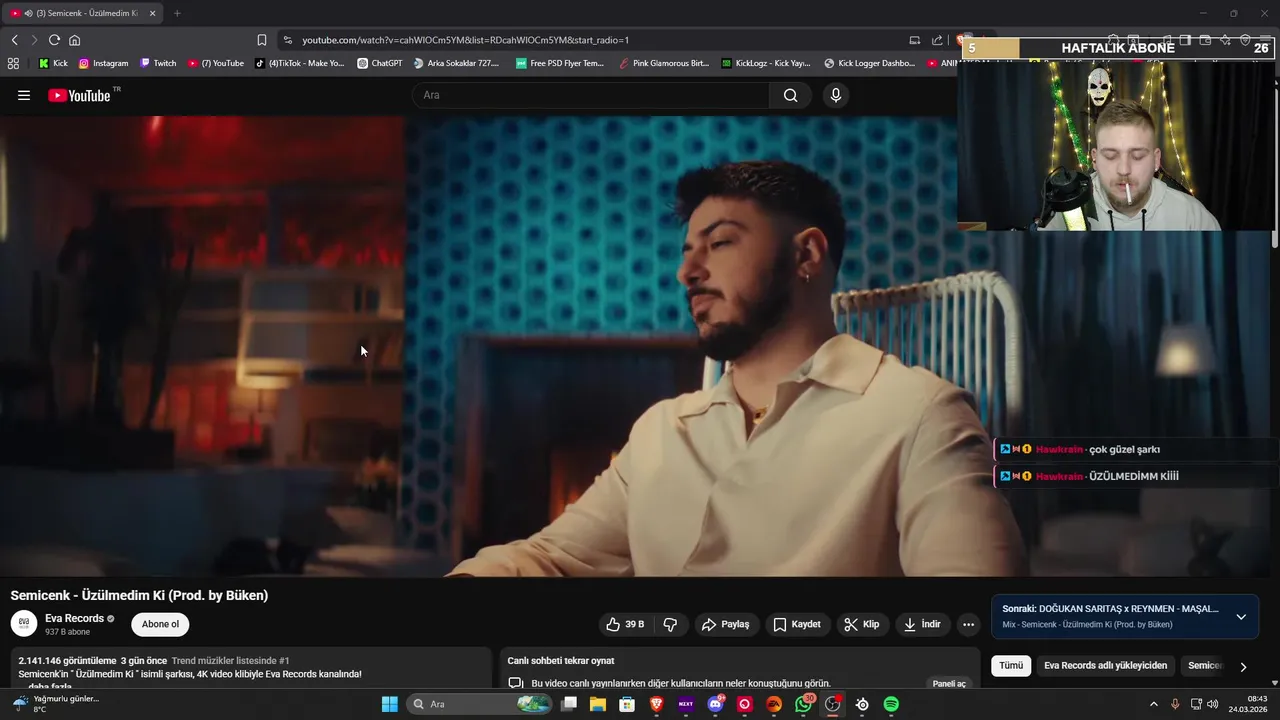Screen dimensions: 1280x720
Task: Open the weather widget on the taskbar
Action: [x=55, y=704]
